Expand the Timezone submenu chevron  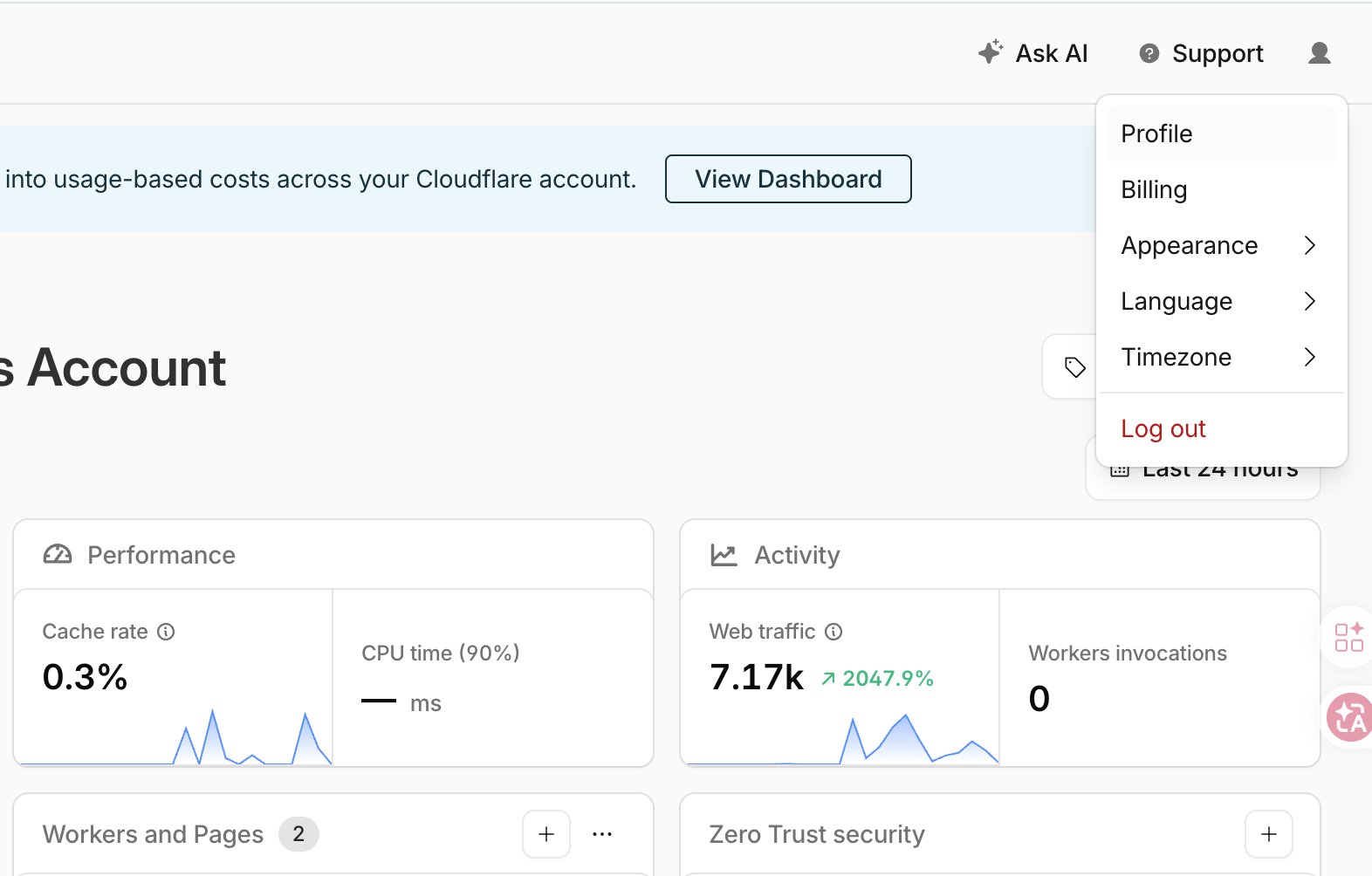pyautogui.click(x=1309, y=357)
